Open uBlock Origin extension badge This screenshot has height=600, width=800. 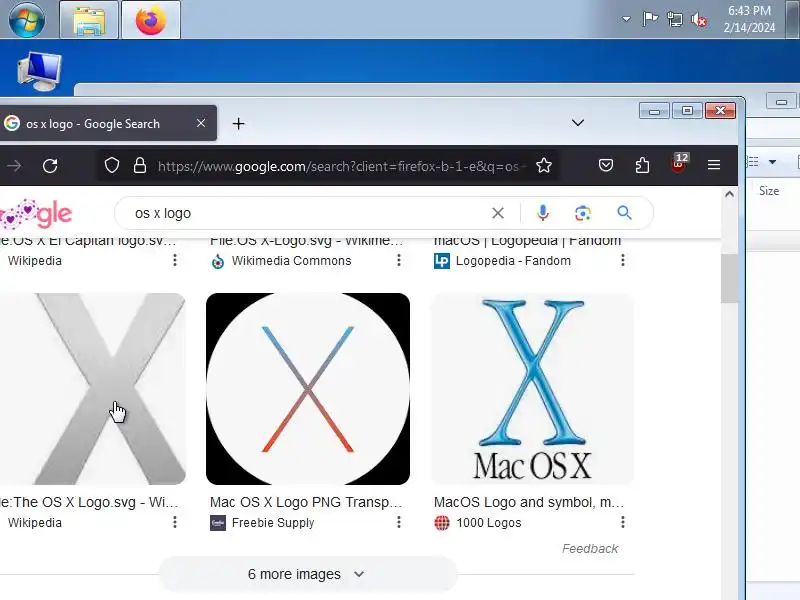point(679,163)
